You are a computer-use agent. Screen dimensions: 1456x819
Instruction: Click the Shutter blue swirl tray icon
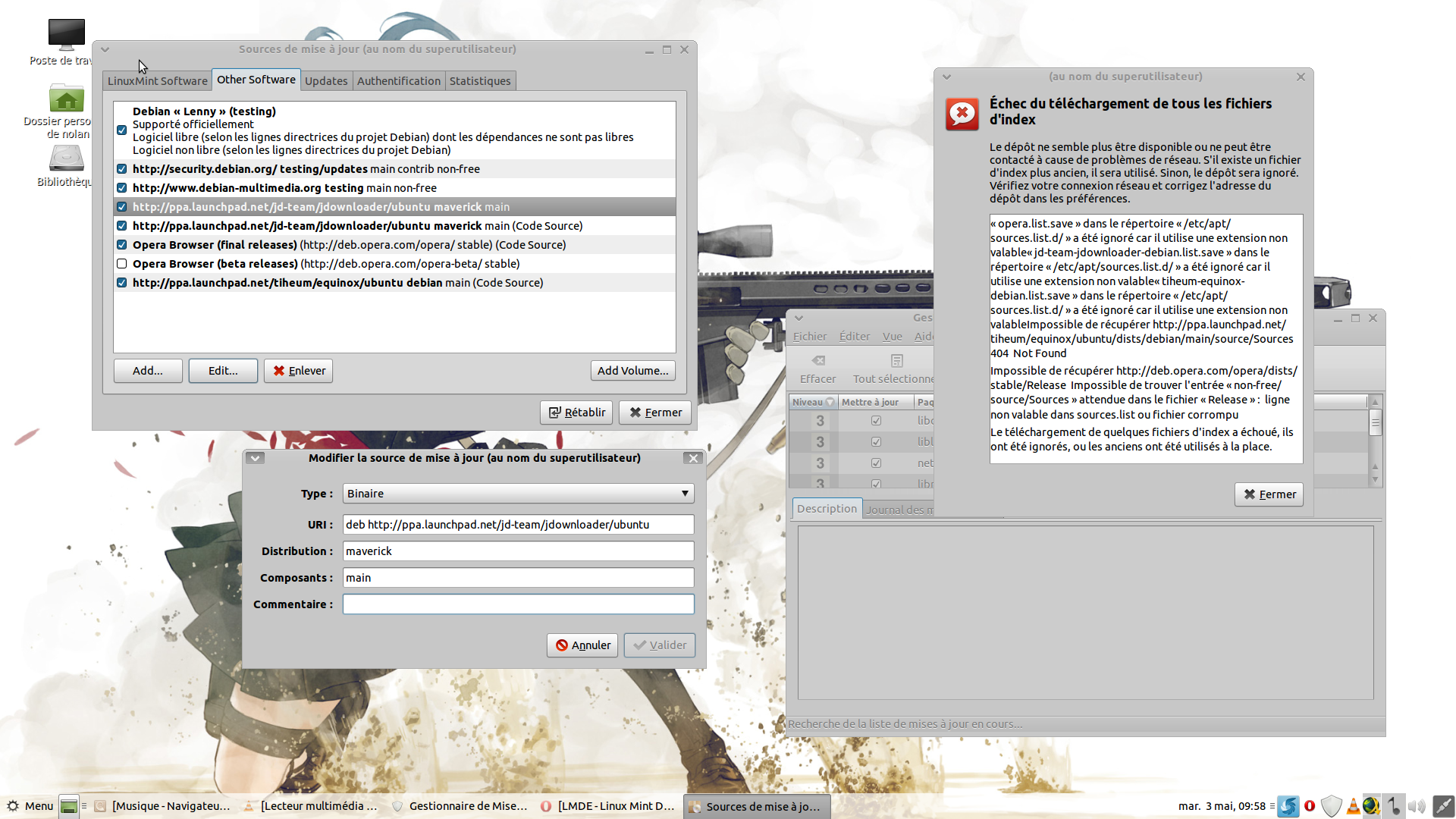pyautogui.click(x=1288, y=806)
